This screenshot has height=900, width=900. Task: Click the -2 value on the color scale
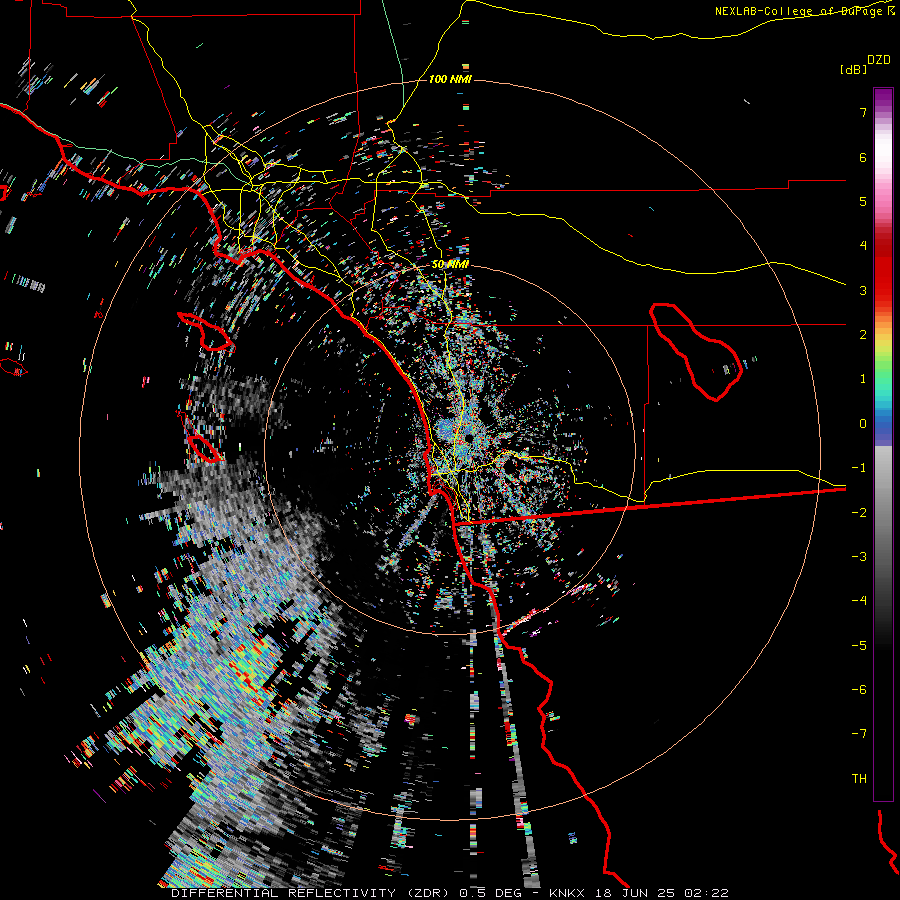[859, 513]
